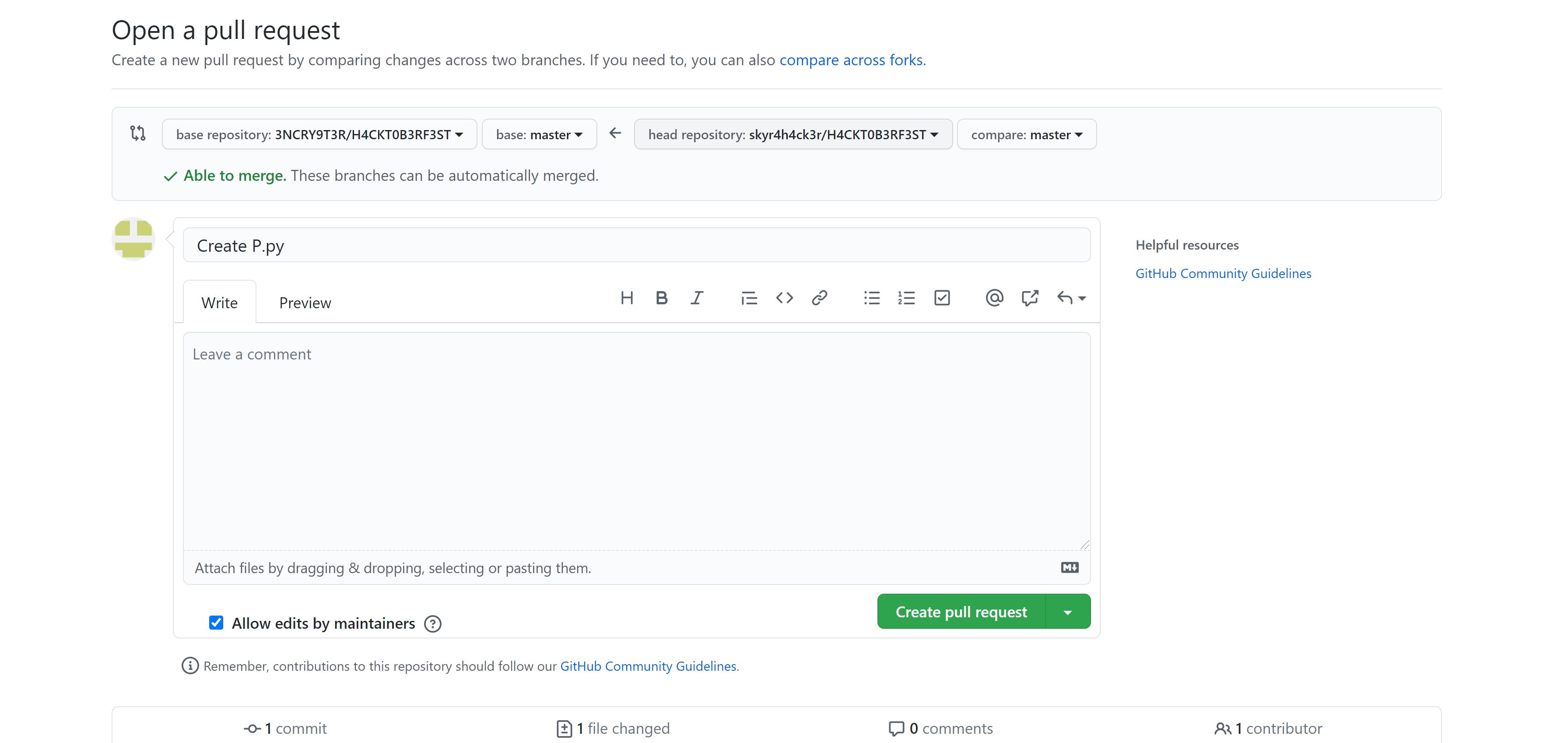Insert a quote block icon
Screen dimensions: 1568x743
(749, 298)
